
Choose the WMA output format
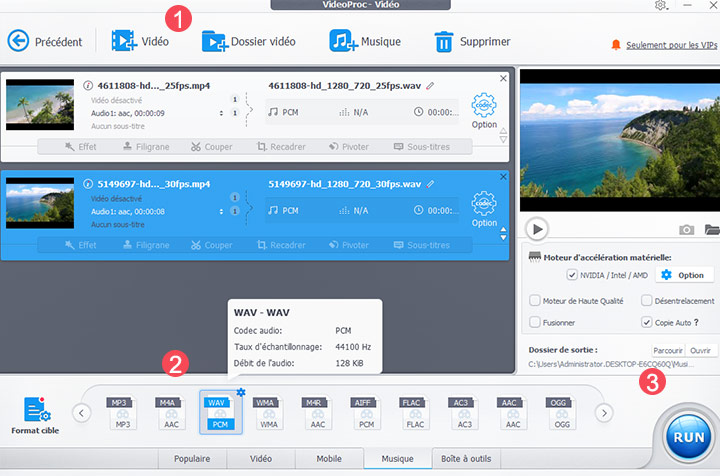(268, 413)
